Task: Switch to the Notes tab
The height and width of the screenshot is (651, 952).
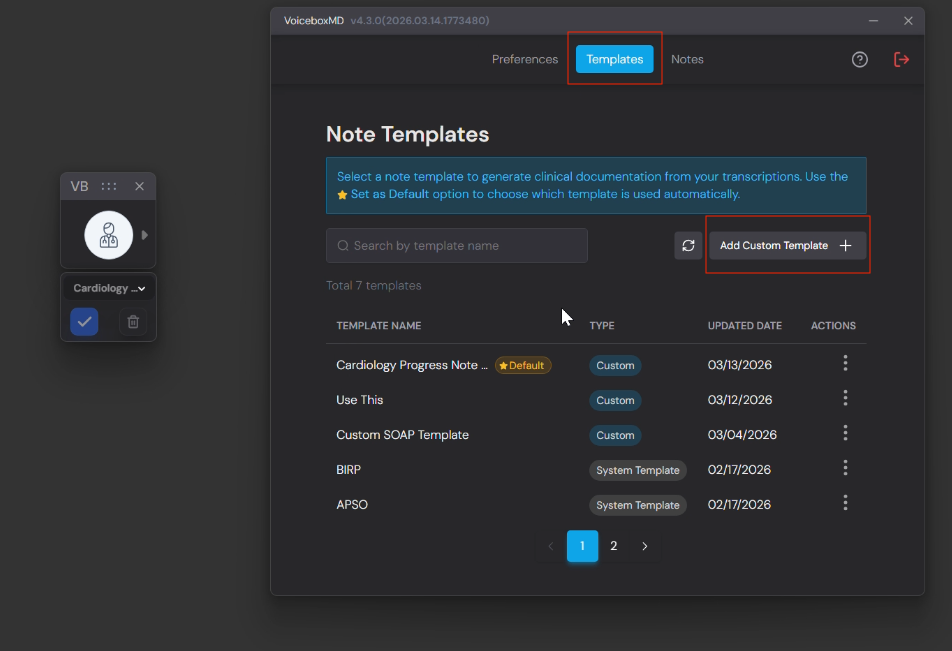Action: pos(687,60)
